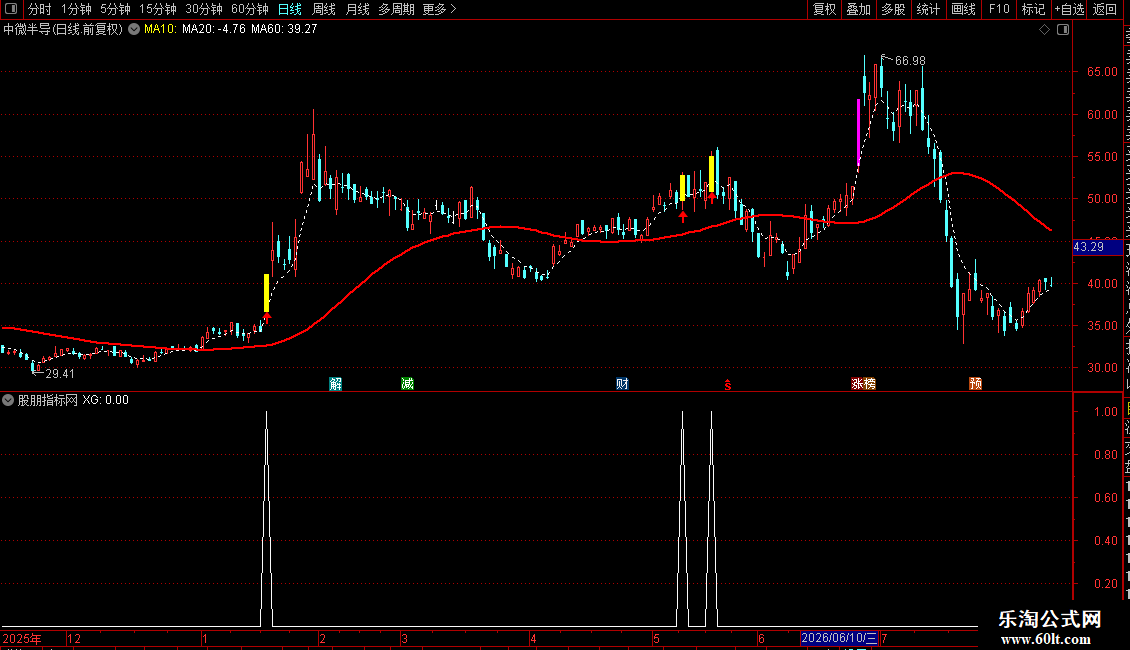1130x650 pixels.
Task: Click the red $ dividend marker
Action: pos(728,385)
